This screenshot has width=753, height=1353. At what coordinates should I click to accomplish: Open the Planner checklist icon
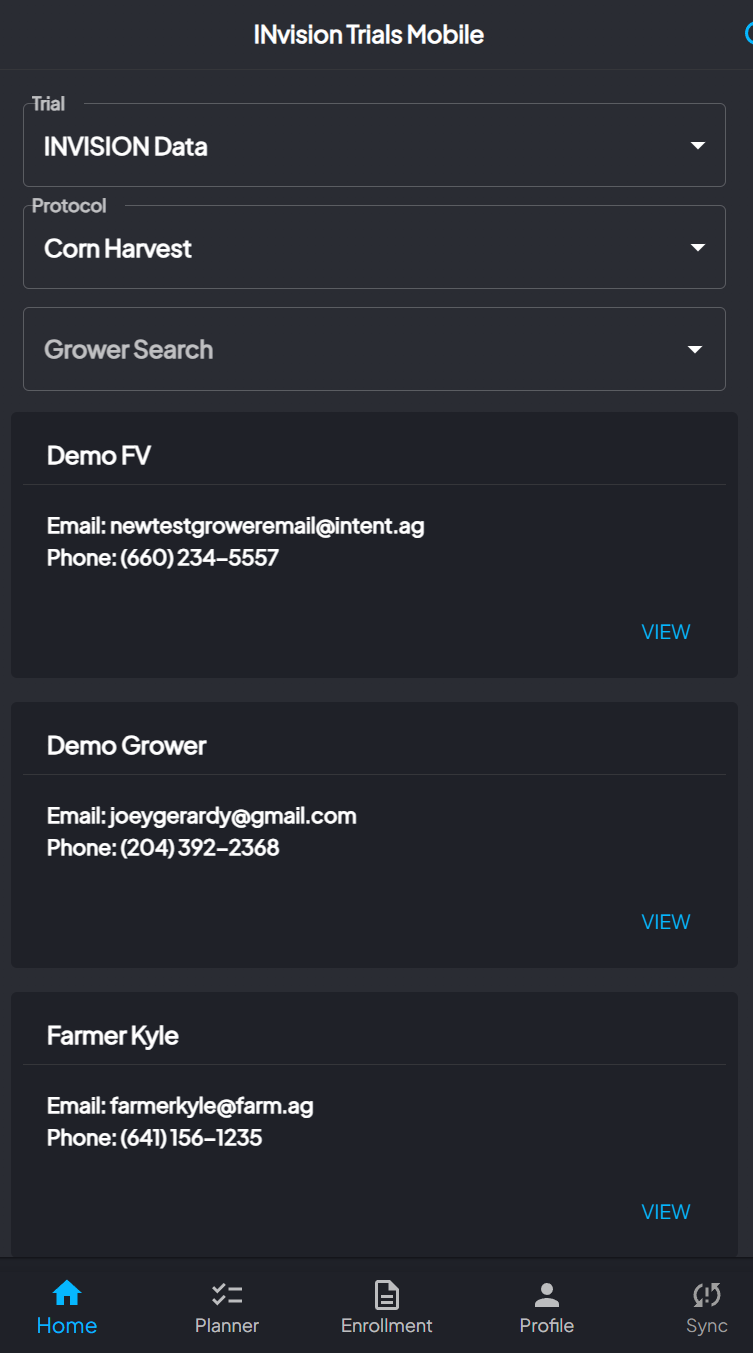[227, 1295]
